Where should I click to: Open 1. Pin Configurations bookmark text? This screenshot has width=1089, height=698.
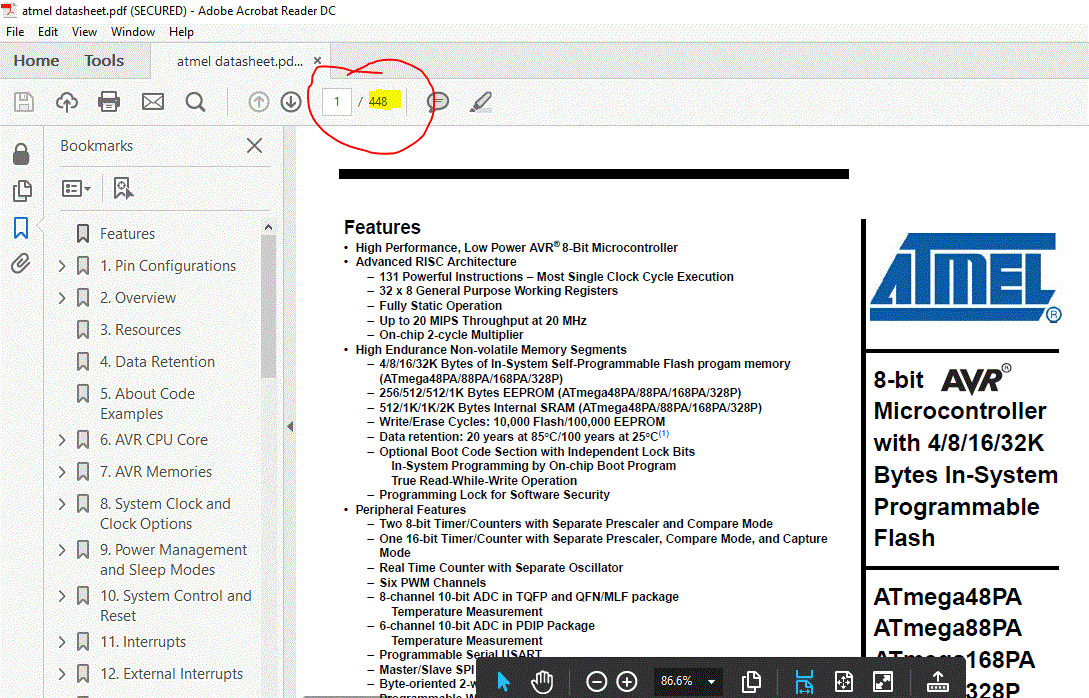point(167,266)
